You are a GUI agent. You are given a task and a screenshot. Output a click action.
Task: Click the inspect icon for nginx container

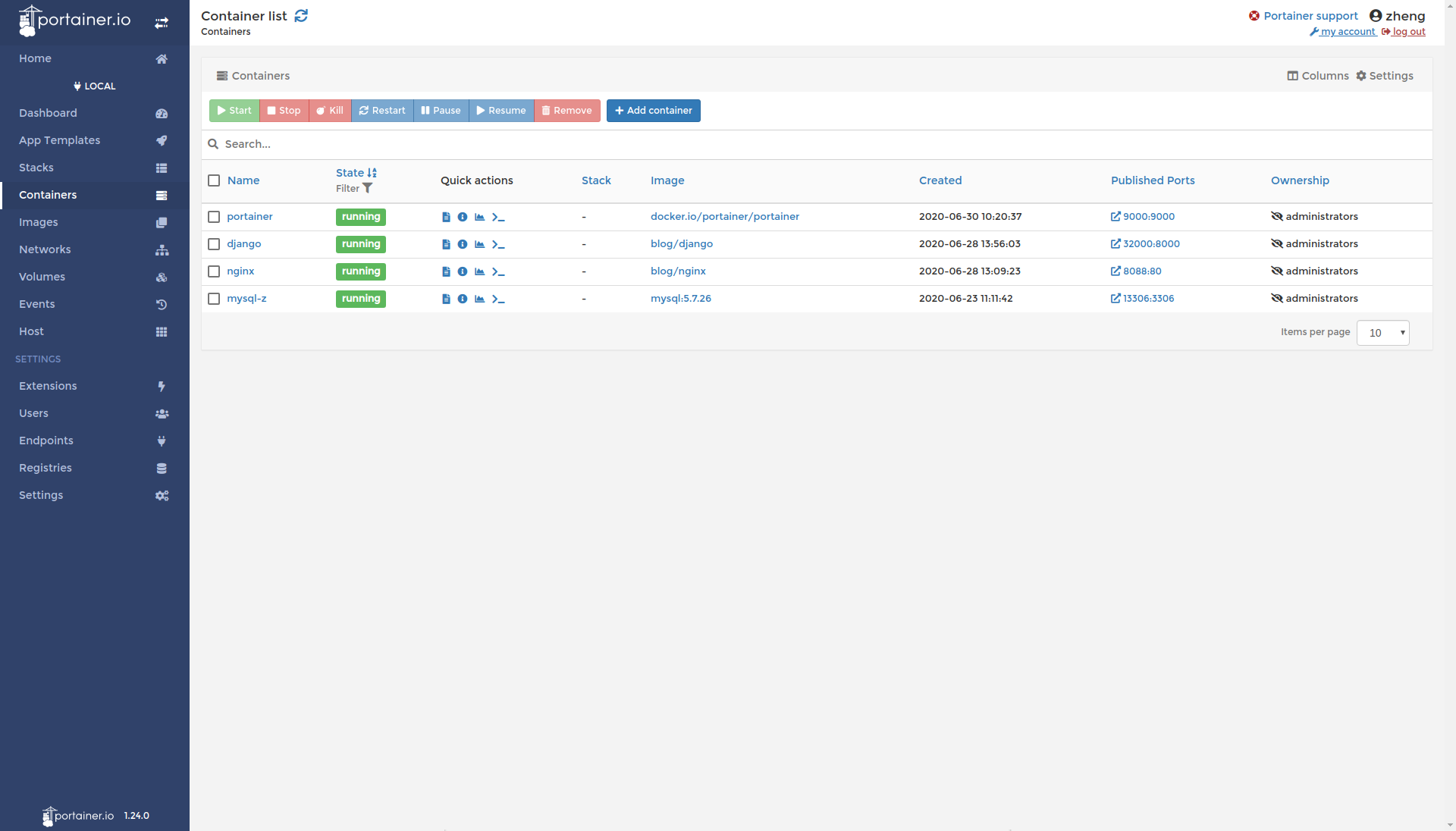click(x=462, y=271)
